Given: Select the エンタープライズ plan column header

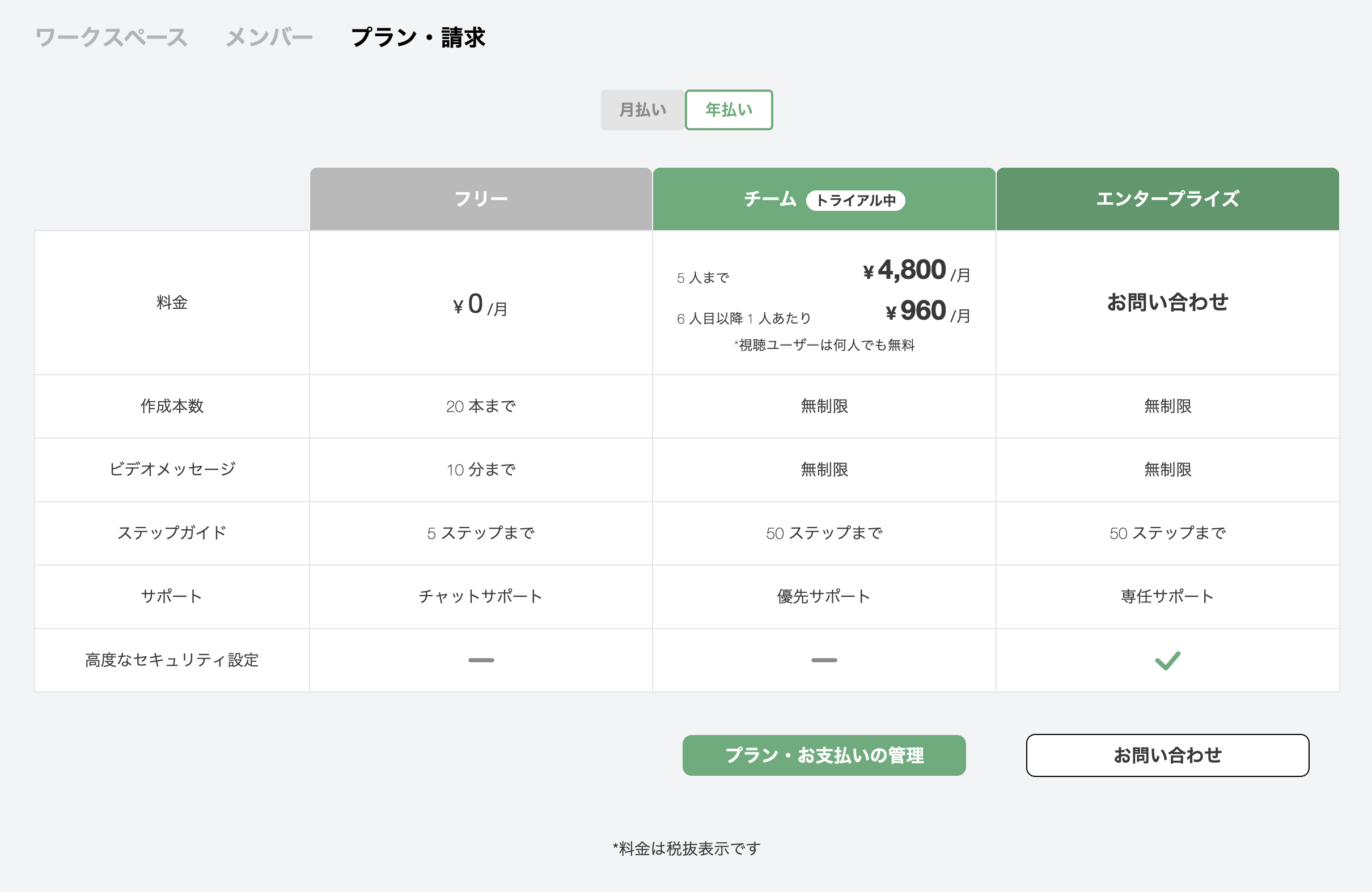Looking at the screenshot, I should [x=1167, y=199].
